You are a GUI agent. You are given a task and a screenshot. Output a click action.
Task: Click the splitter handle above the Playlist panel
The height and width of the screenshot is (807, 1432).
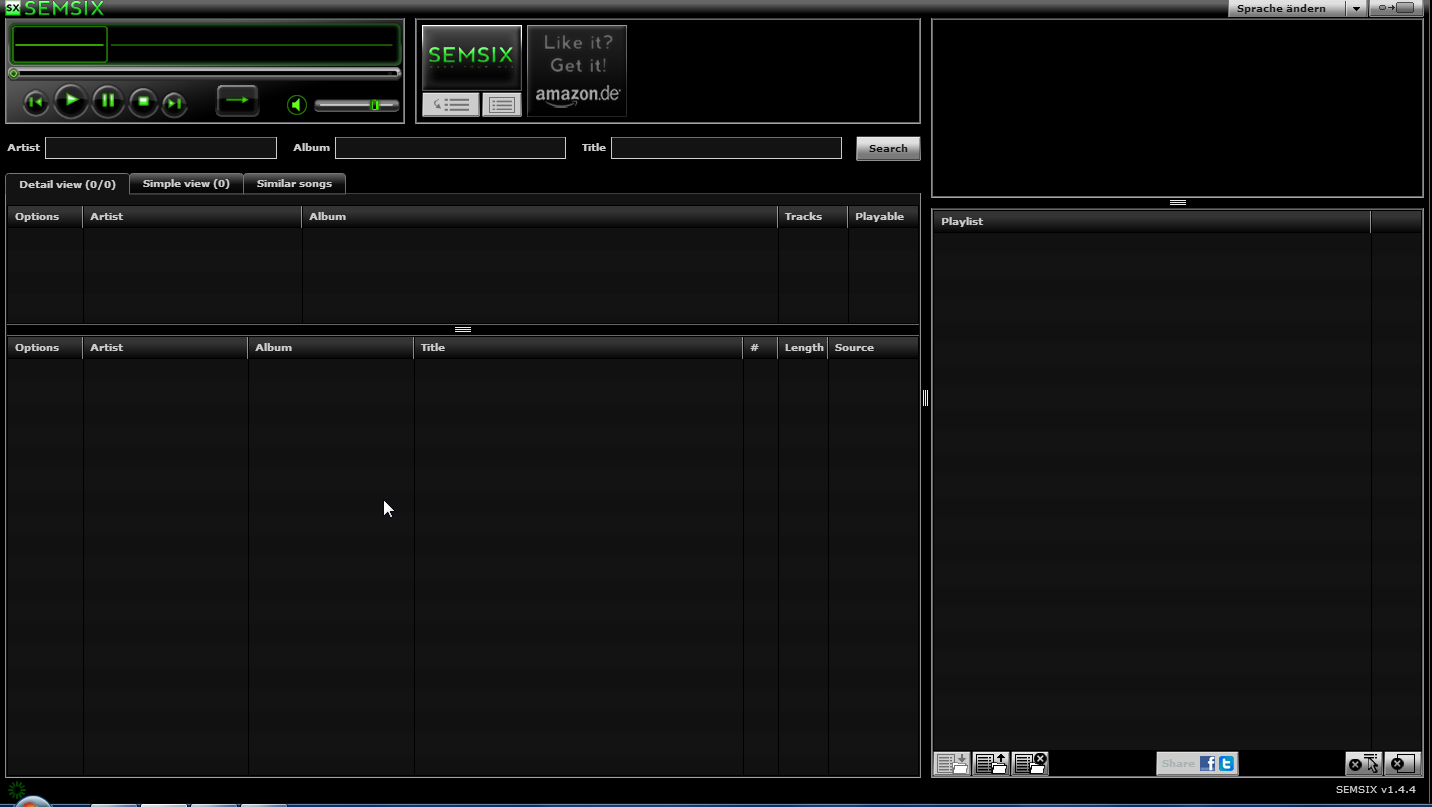[x=1178, y=202]
